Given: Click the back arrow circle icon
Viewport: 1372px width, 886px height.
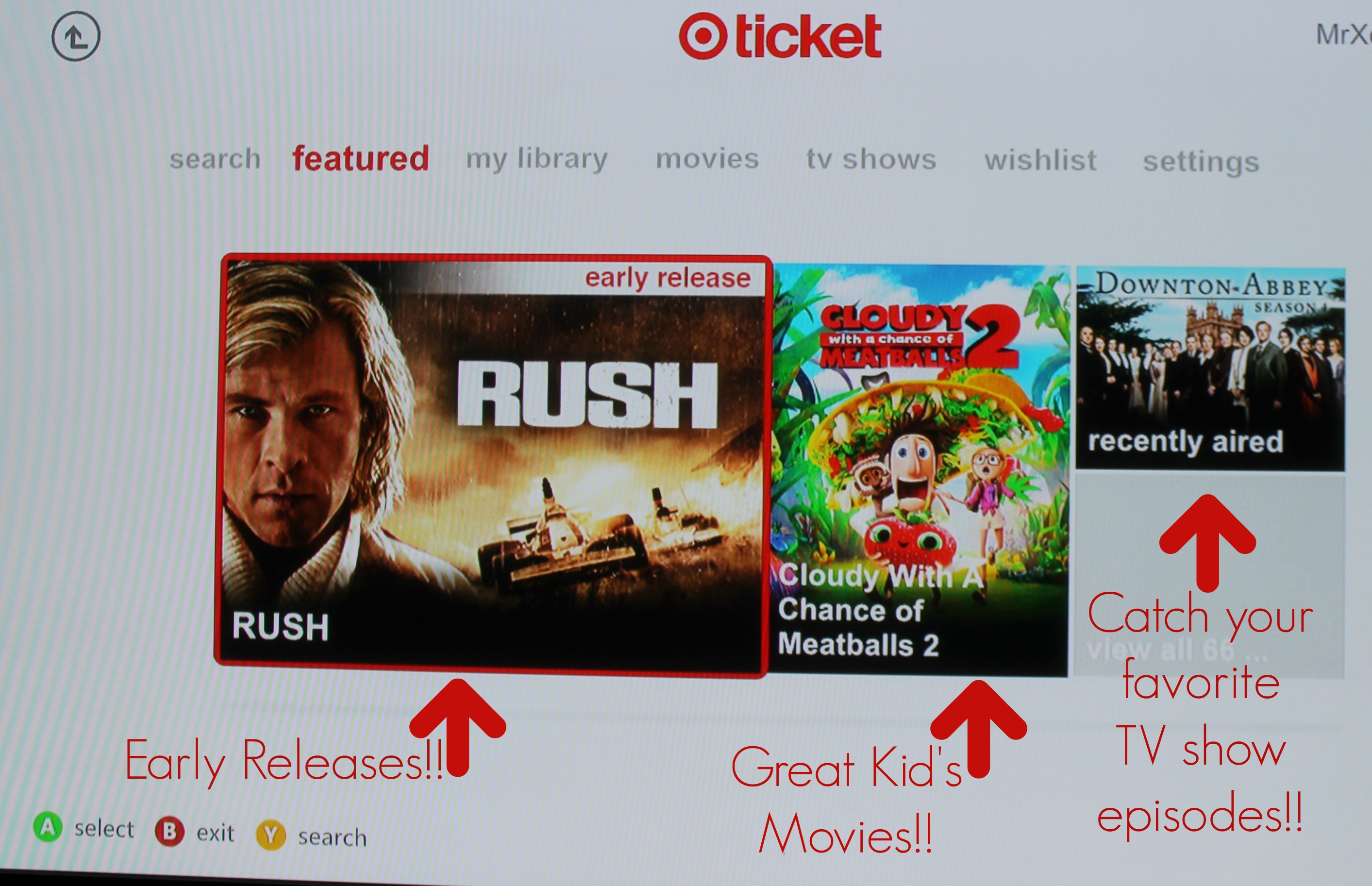Looking at the screenshot, I should tap(76, 35).
